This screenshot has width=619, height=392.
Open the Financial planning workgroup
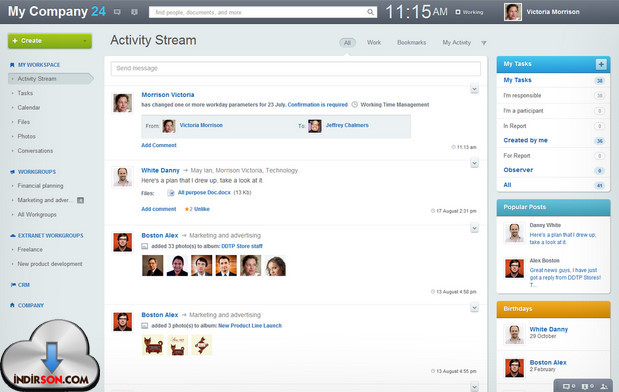click(x=40, y=186)
